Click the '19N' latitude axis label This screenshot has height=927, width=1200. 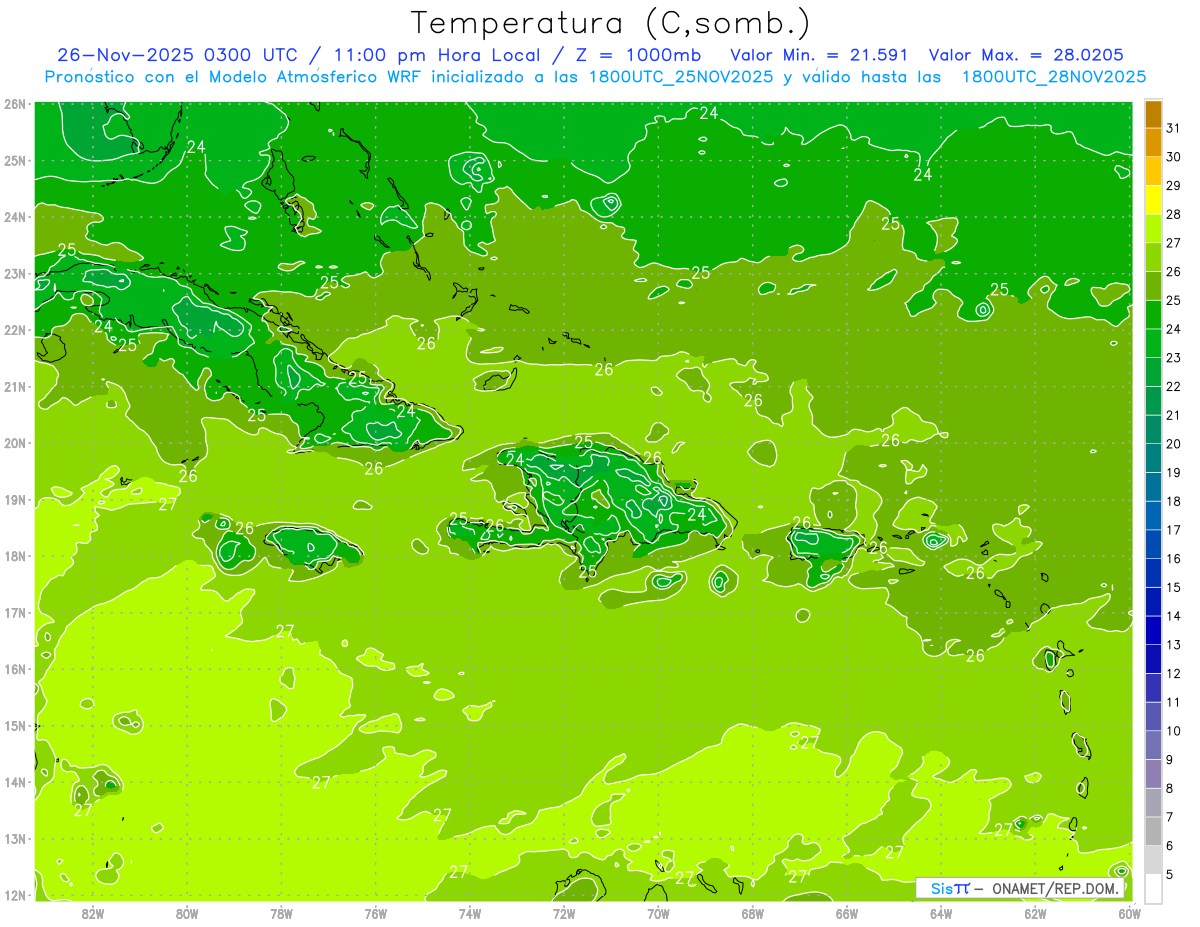pos(15,500)
